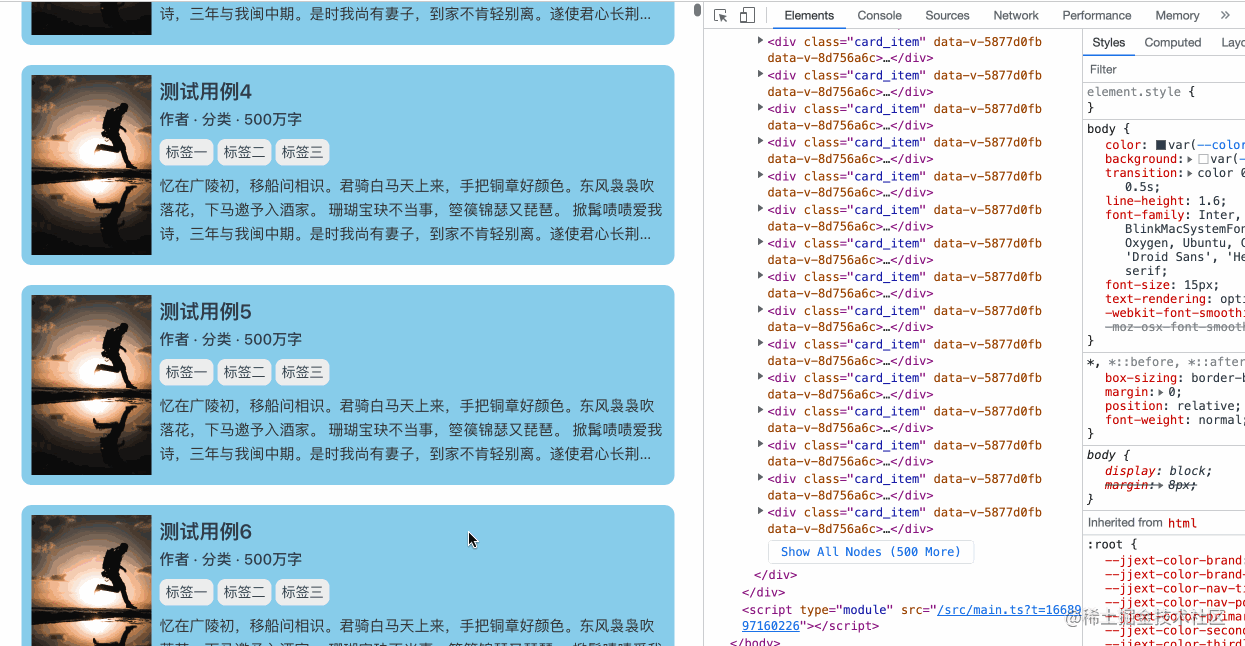Click Show All Nodes (500 More) button
This screenshot has height=646, width=1245.
point(870,551)
